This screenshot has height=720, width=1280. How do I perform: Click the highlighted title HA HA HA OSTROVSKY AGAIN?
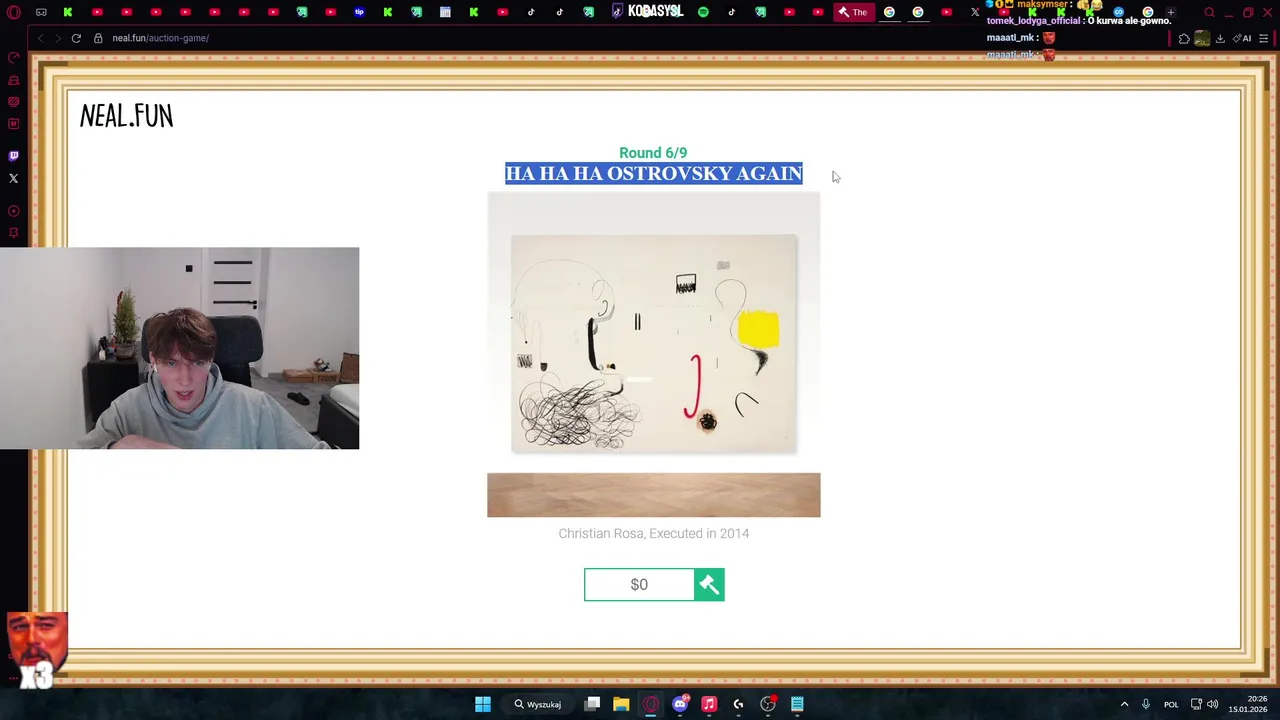point(654,174)
